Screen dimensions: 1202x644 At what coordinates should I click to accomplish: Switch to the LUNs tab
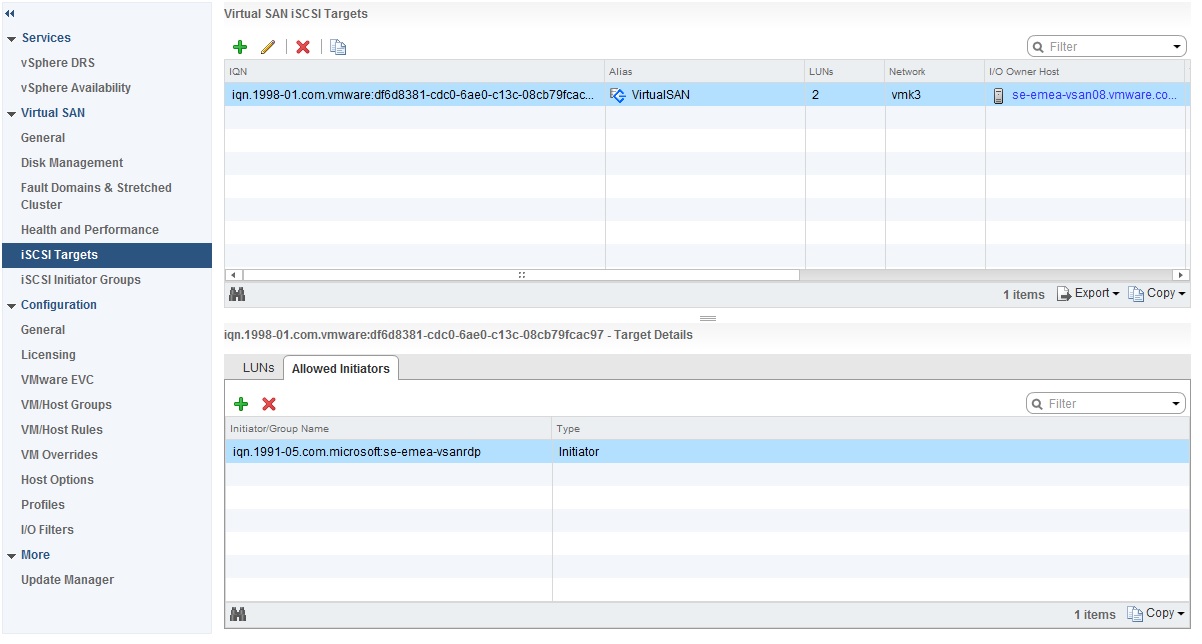click(258, 368)
